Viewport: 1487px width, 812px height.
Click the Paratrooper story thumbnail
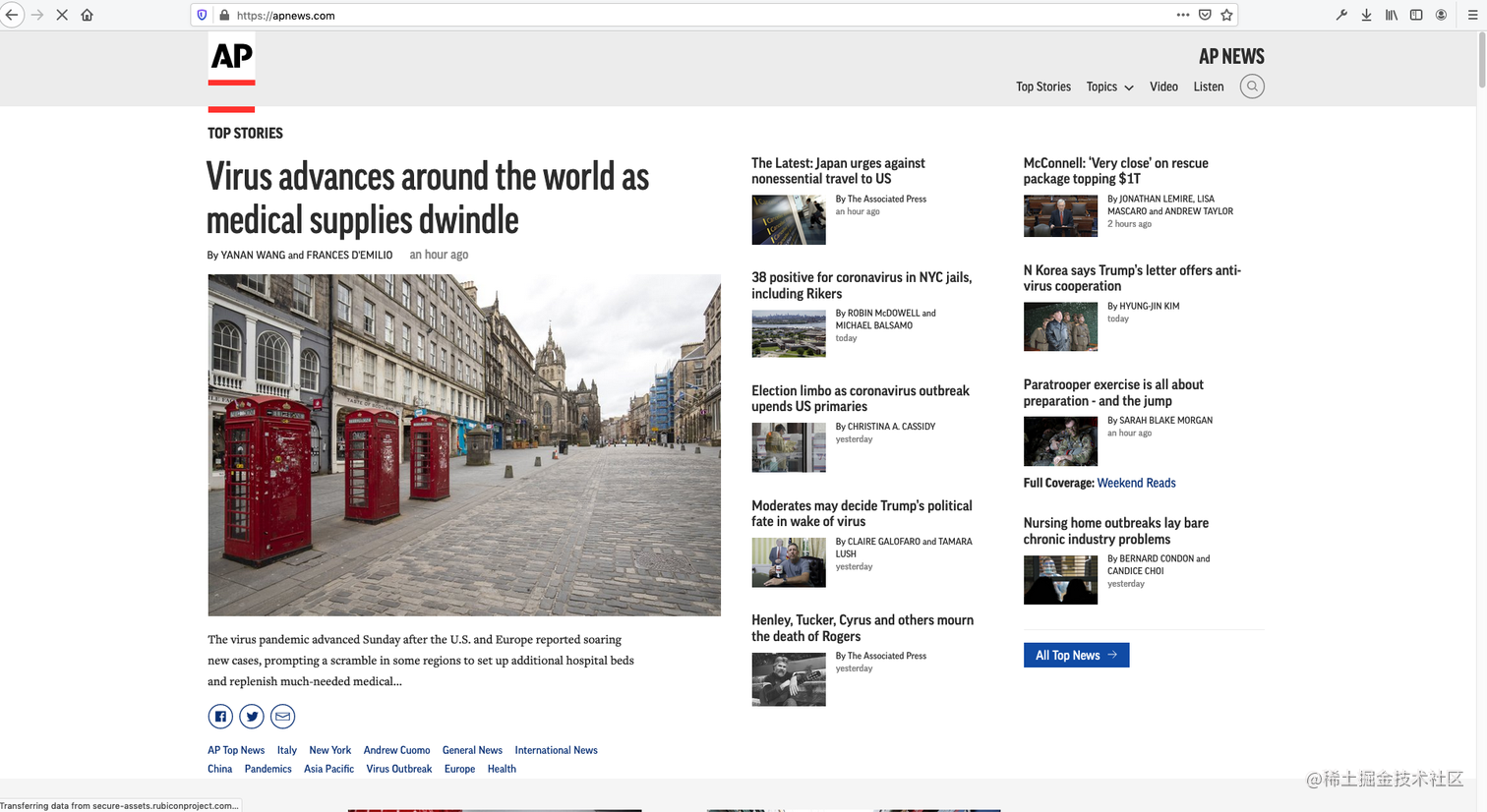(1060, 440)
